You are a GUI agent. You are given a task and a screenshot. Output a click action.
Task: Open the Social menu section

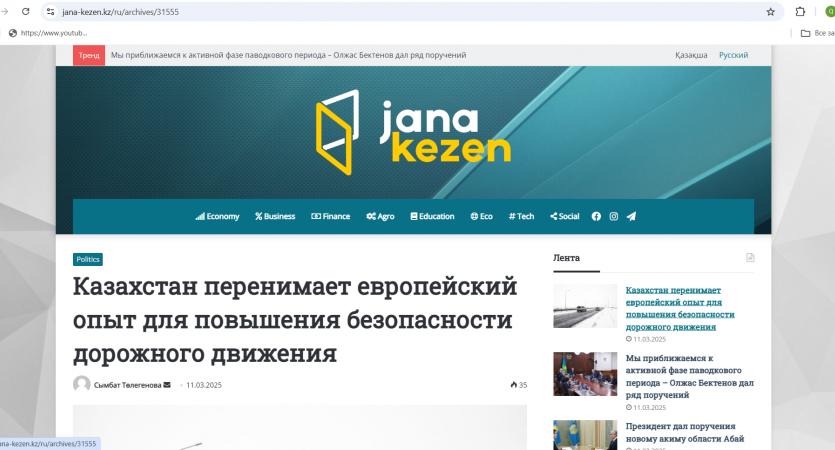[x=564, y=216]
